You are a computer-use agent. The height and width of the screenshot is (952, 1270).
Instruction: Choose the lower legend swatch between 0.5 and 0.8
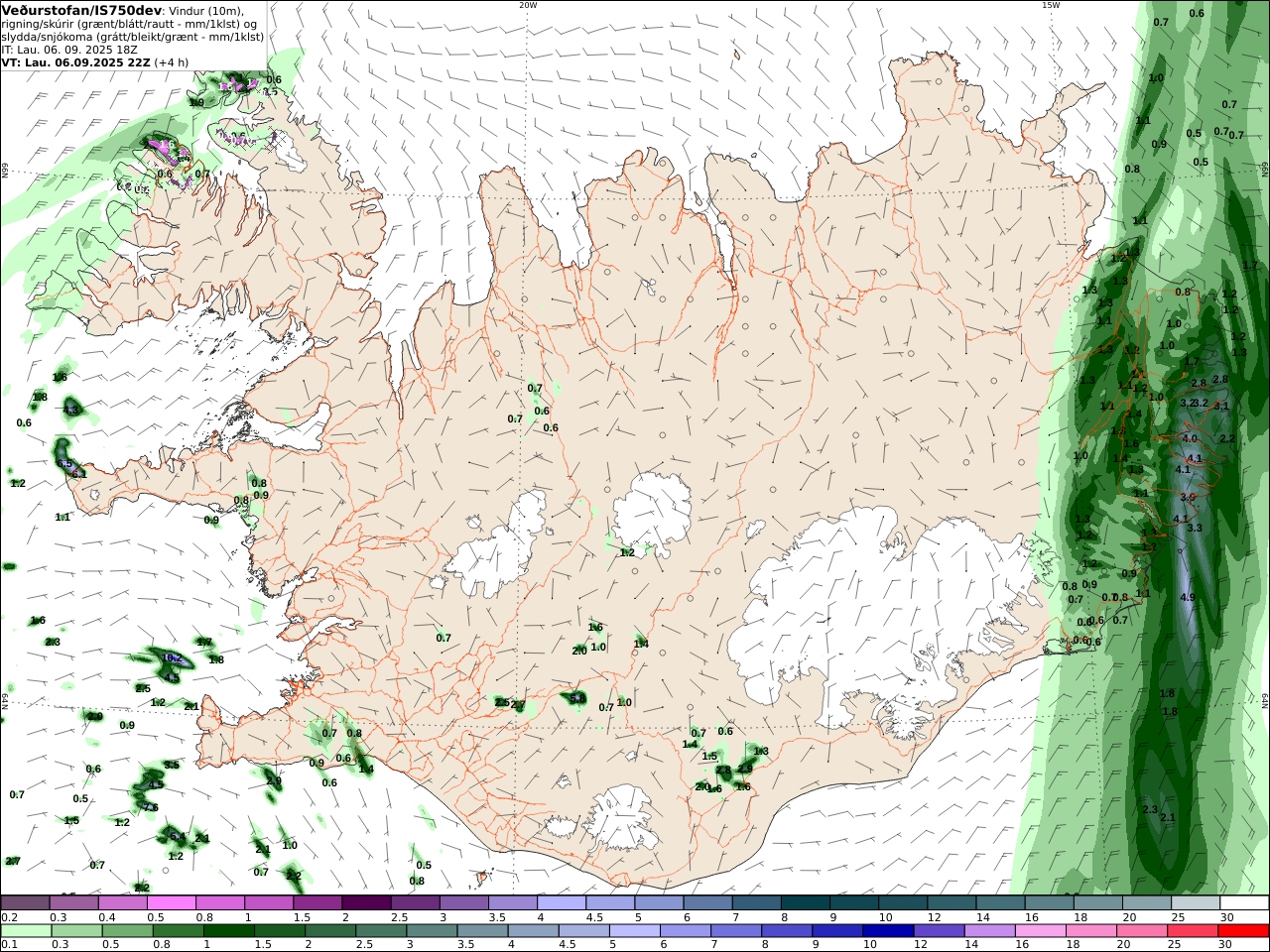point(127,930)
